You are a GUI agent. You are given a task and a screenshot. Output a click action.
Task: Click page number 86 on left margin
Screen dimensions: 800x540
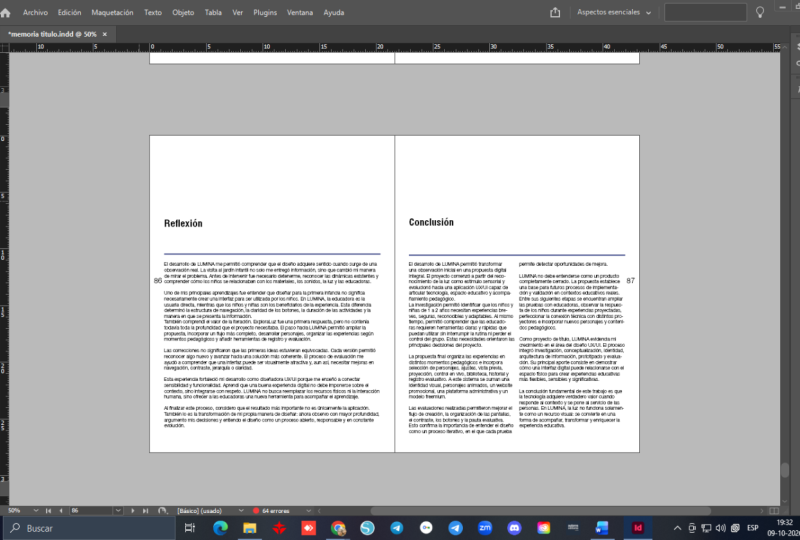tap(158, 280)
